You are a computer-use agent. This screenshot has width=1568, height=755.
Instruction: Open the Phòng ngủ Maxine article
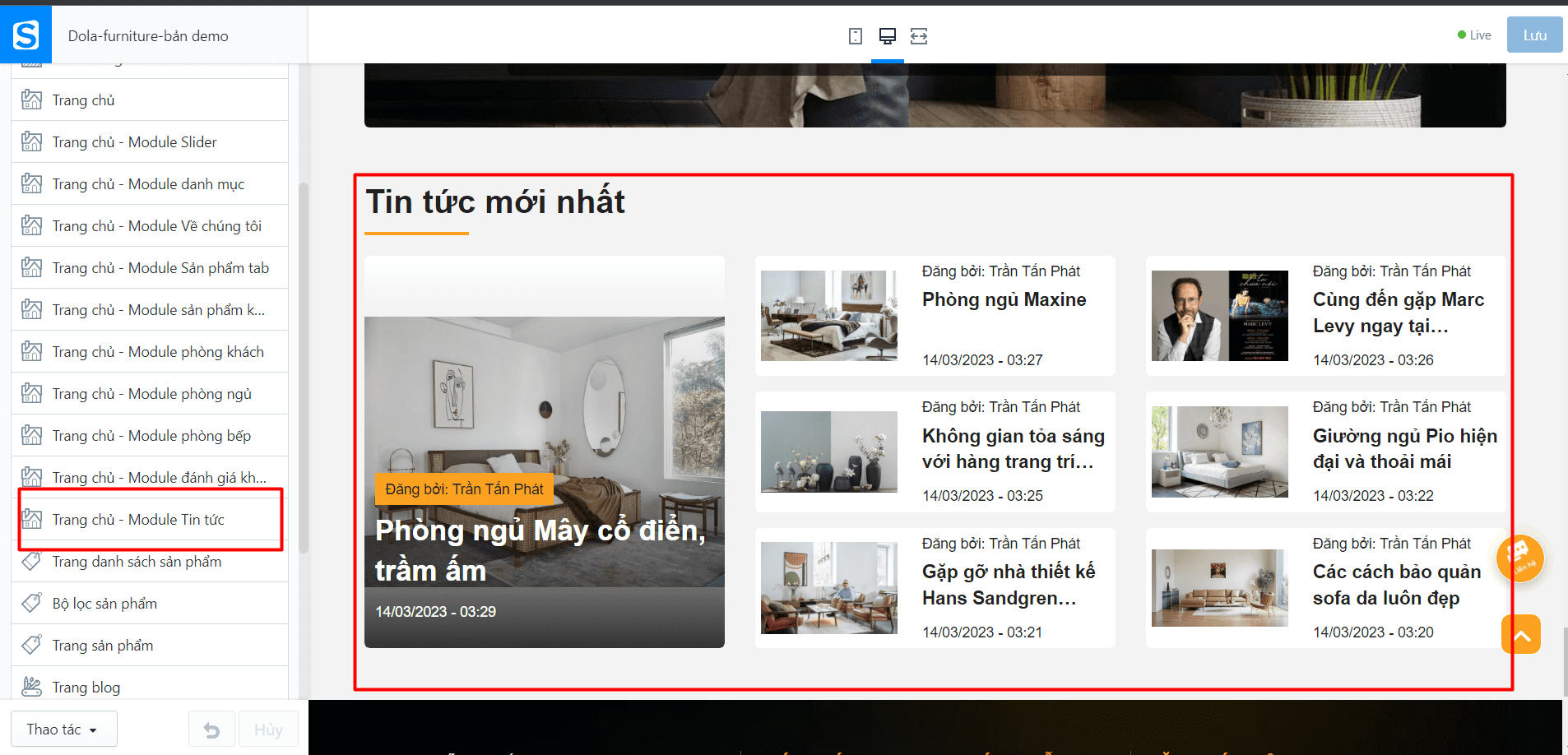[x=1004, y=299]
